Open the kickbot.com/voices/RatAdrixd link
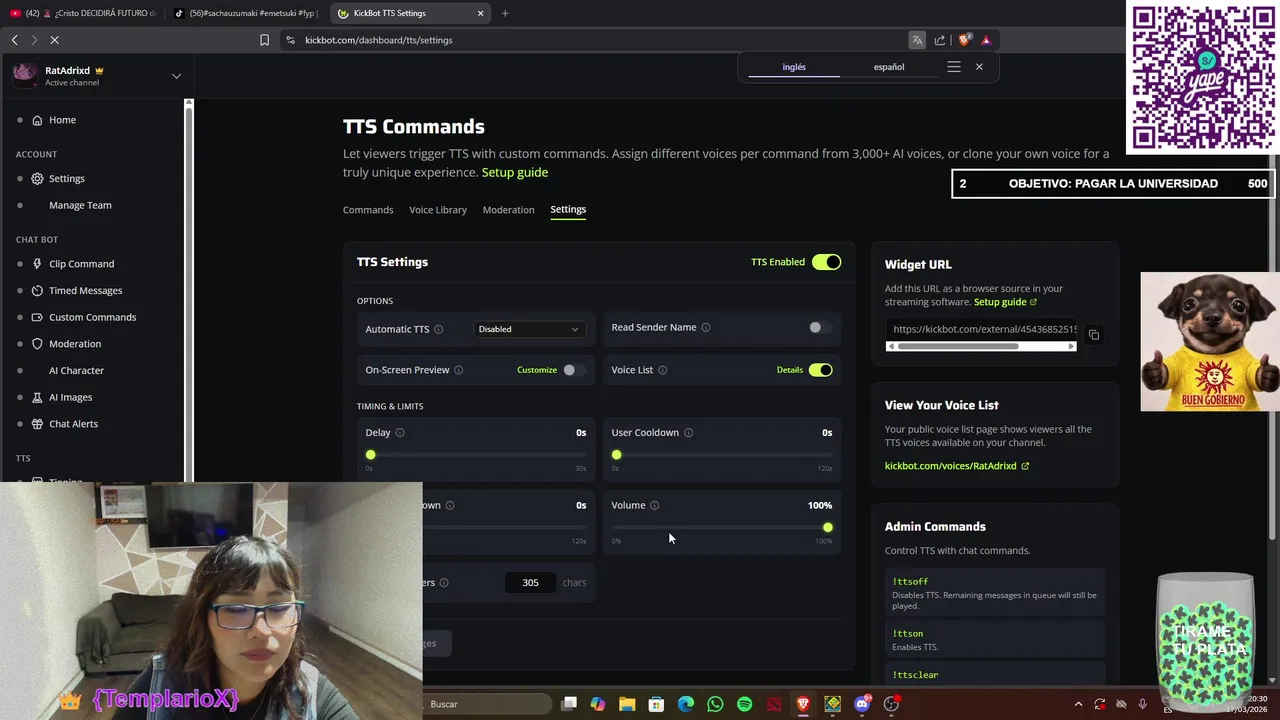Image resolution: width=1280 pixels, height=720 pixels. point(956,466)
